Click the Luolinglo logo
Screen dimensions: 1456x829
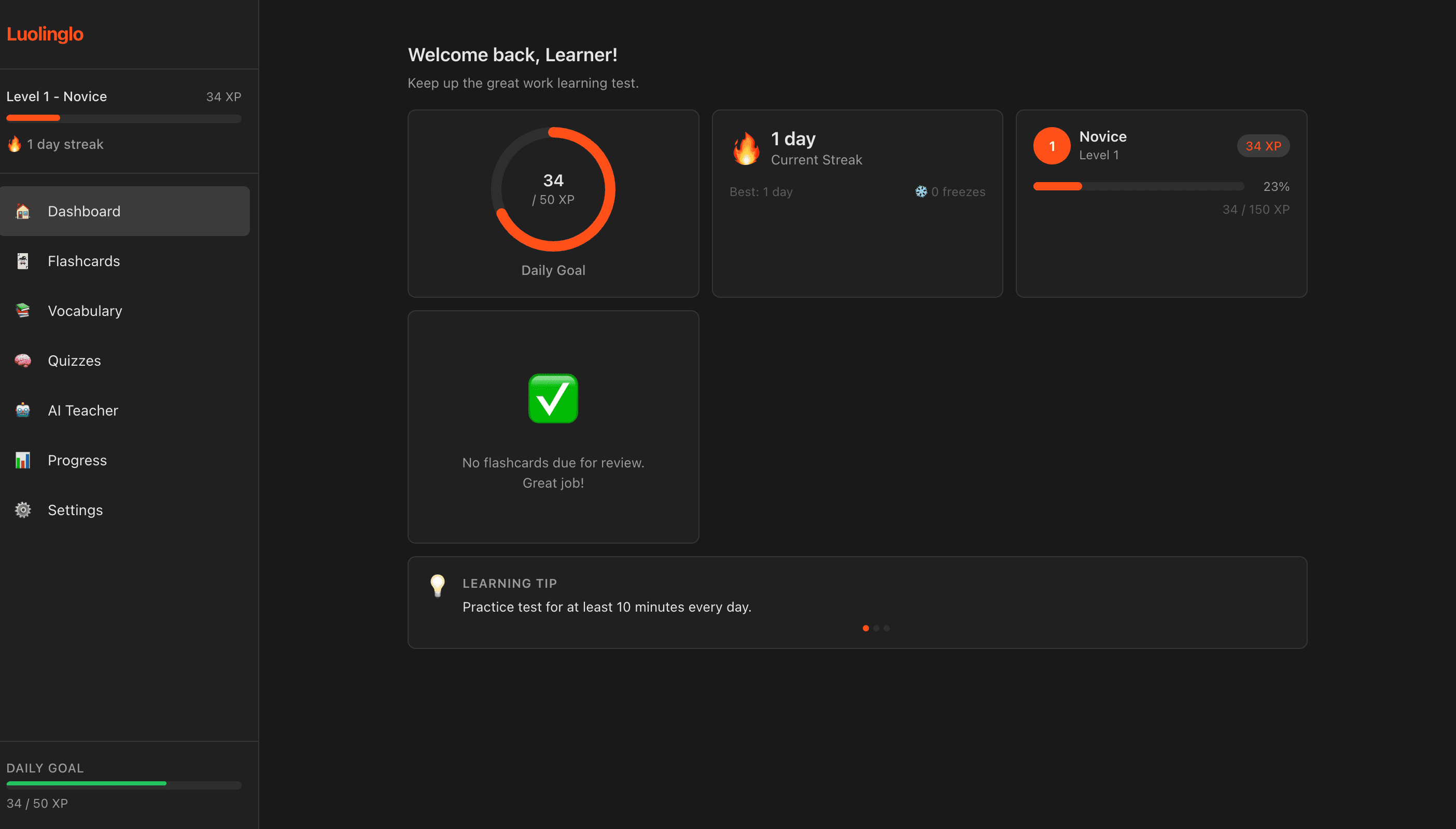pyautogui.click(x=45, y=34)
